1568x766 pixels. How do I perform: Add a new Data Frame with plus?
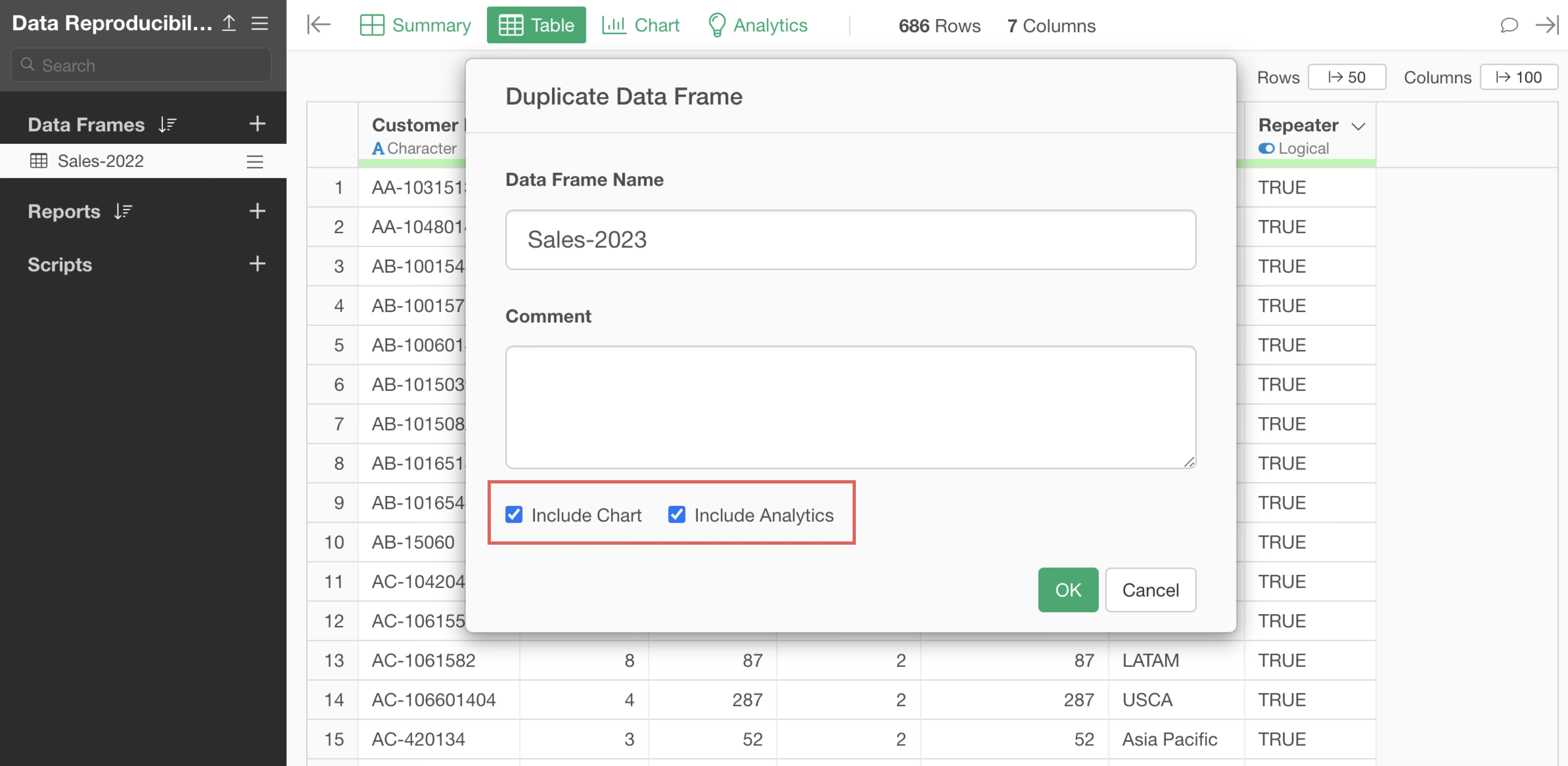click(258, 124)
